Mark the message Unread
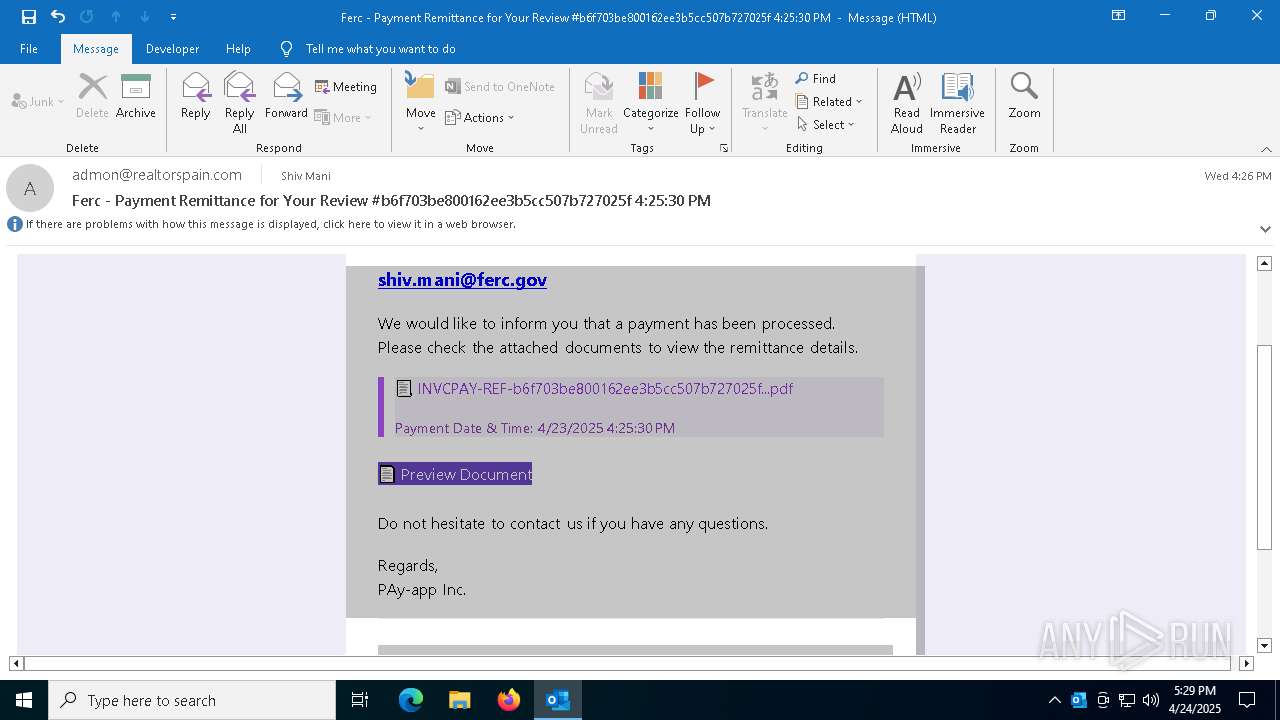This screenshot has height=720, width=1280. (x=599, y=102)
